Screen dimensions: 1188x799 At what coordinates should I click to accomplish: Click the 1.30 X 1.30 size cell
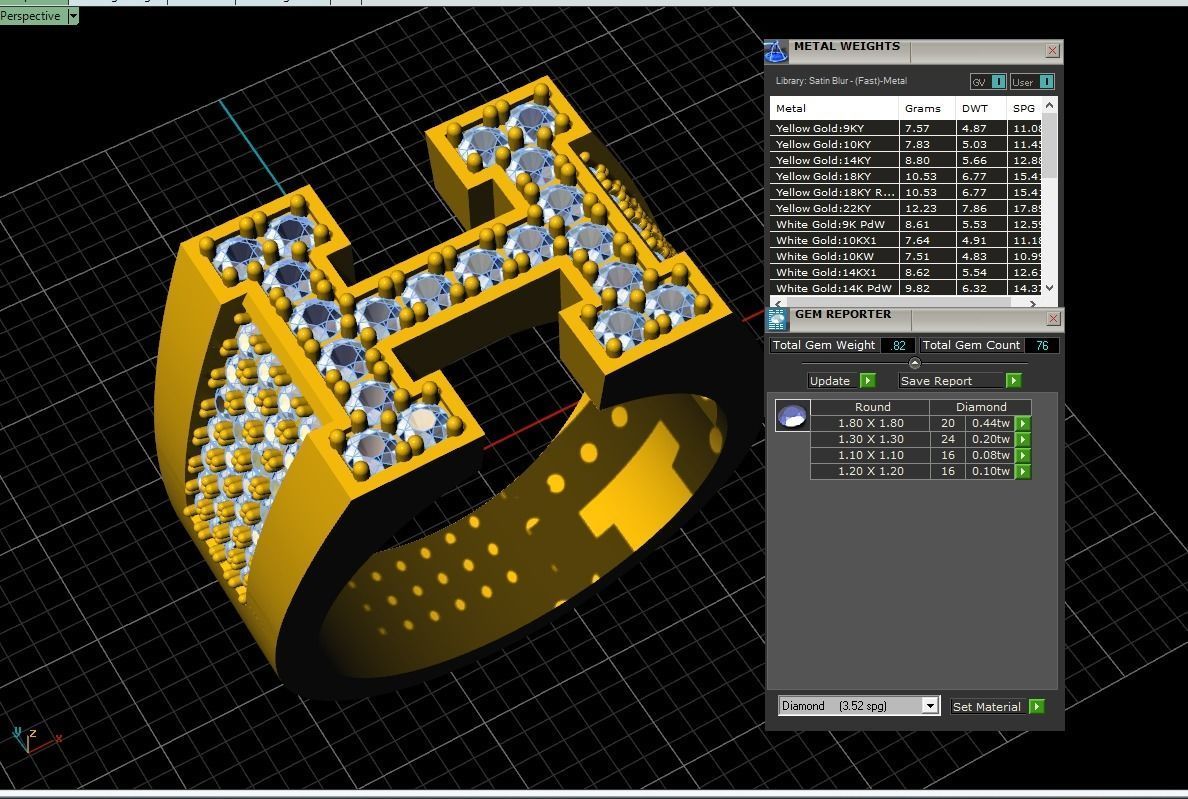[871, 439]
